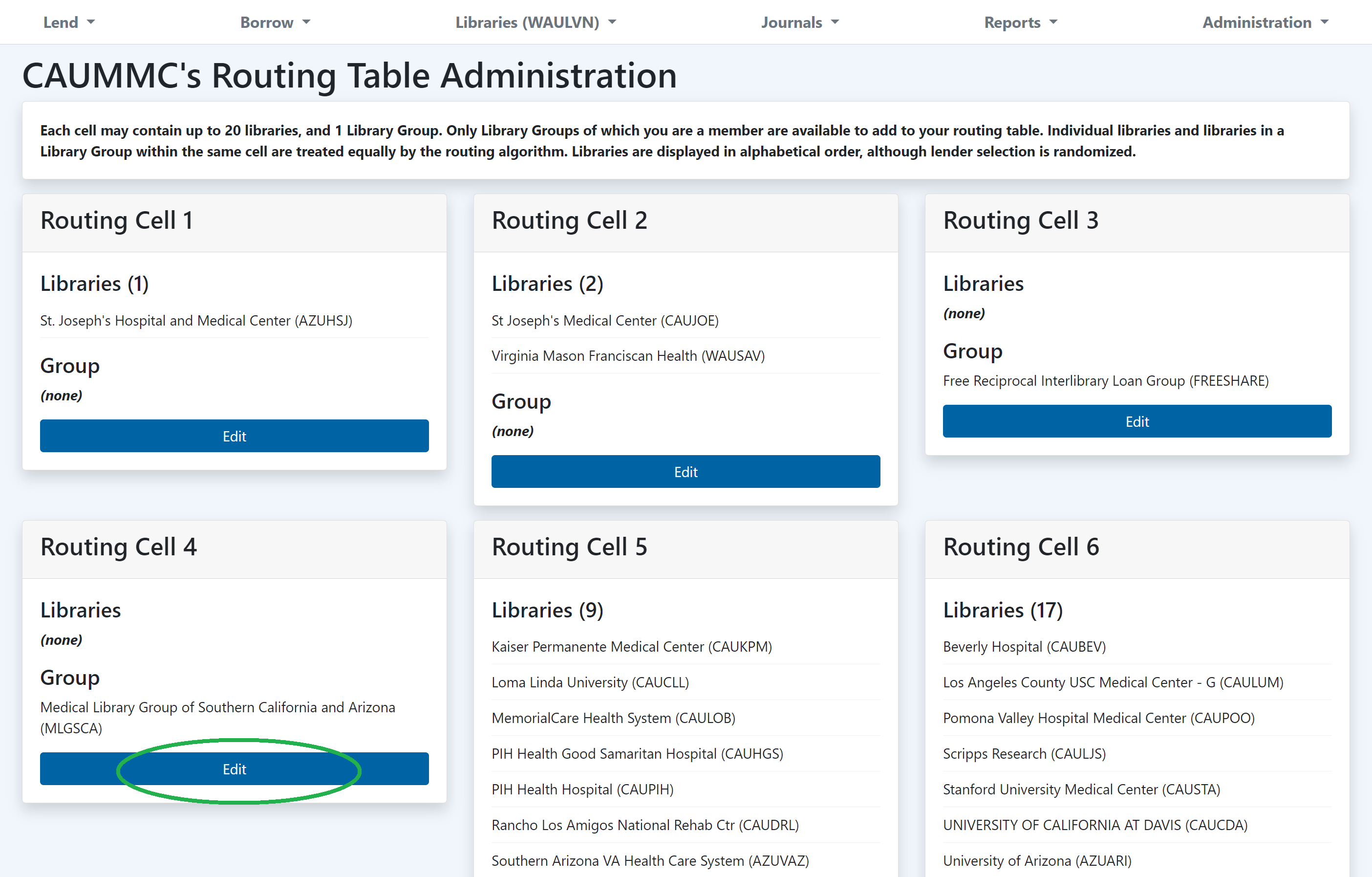1372x877 pixels.
Task: Edit Routing Cell 1
Action: (x=234, y=436)
